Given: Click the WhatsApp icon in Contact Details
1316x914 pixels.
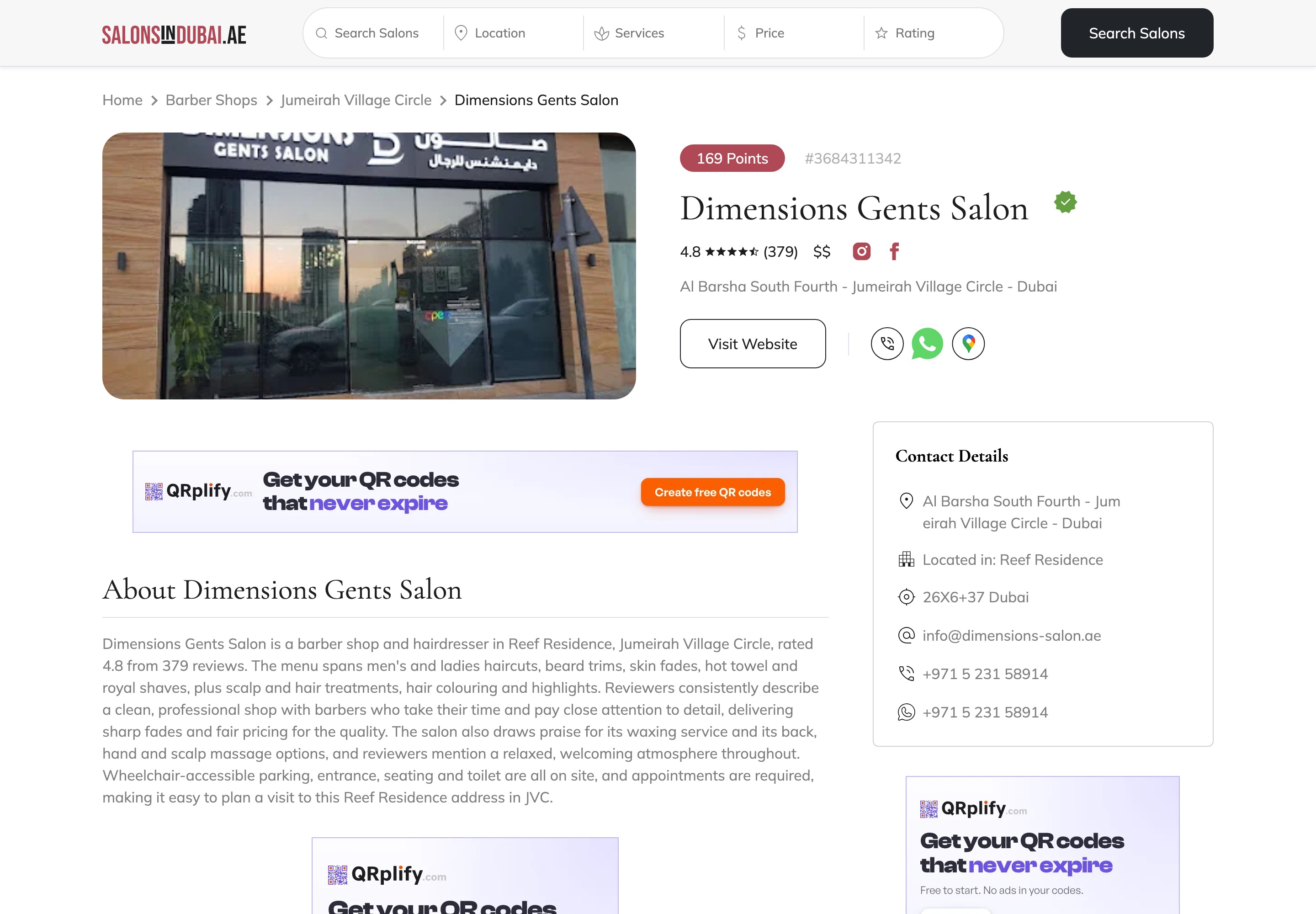Looking at the screenshot, I should pos(906,712).
